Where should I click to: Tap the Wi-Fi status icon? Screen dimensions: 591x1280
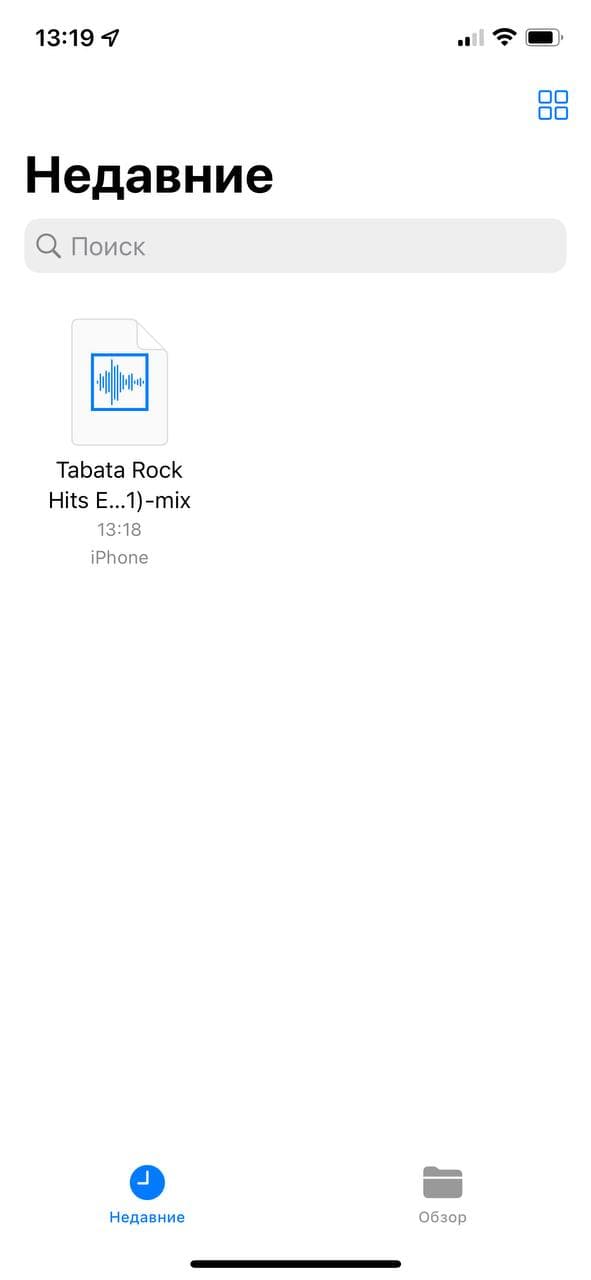coord(505,38)
